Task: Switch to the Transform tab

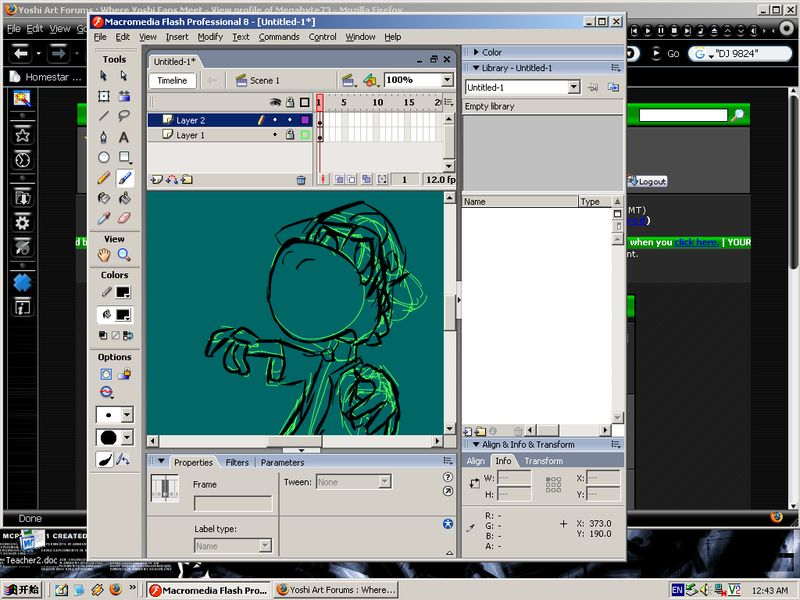Action: pos(544,461)
